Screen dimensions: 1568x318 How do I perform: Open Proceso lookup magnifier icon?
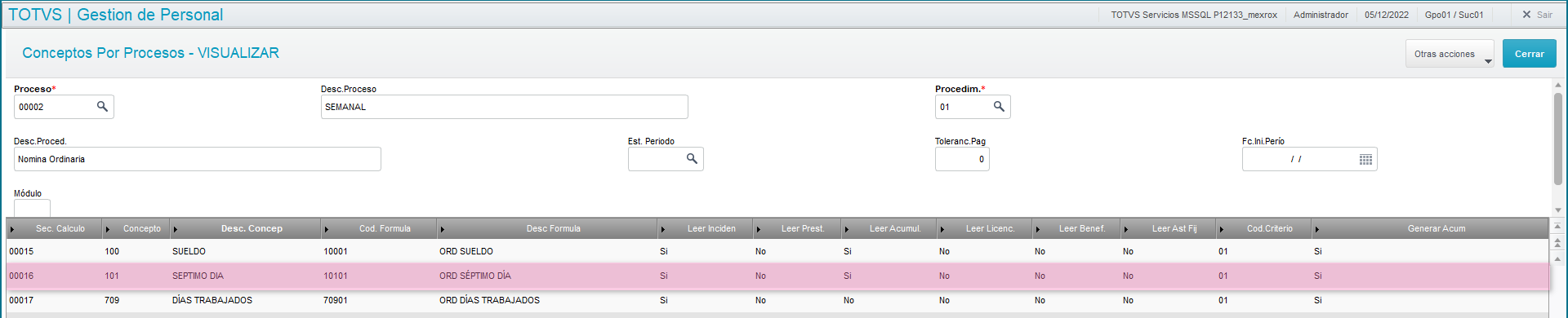tap(102, 107)
